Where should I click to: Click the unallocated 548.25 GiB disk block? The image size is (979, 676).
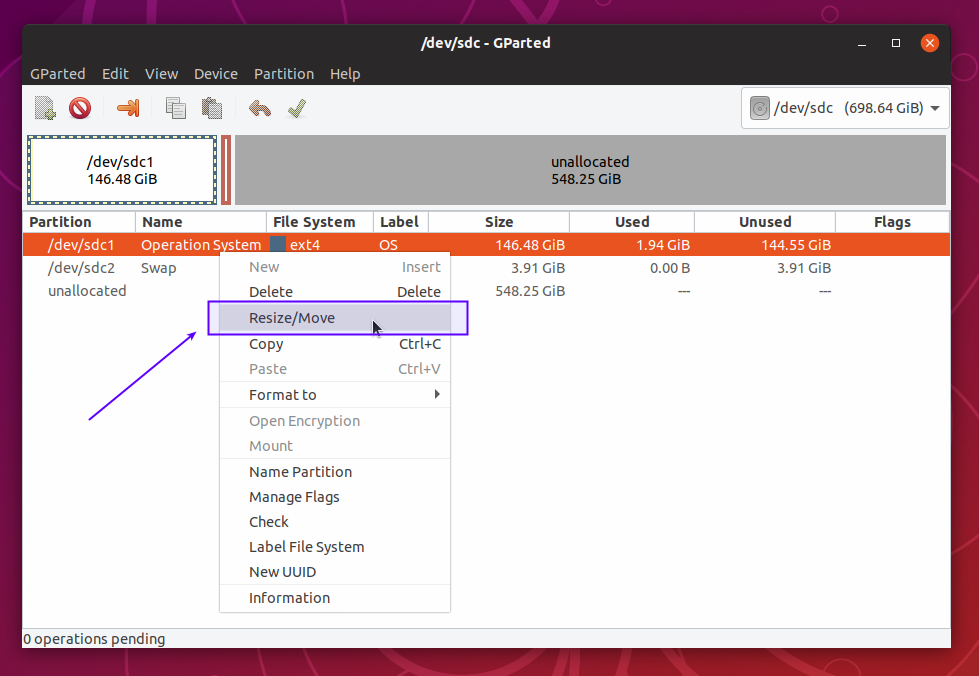tap(590, 170)
